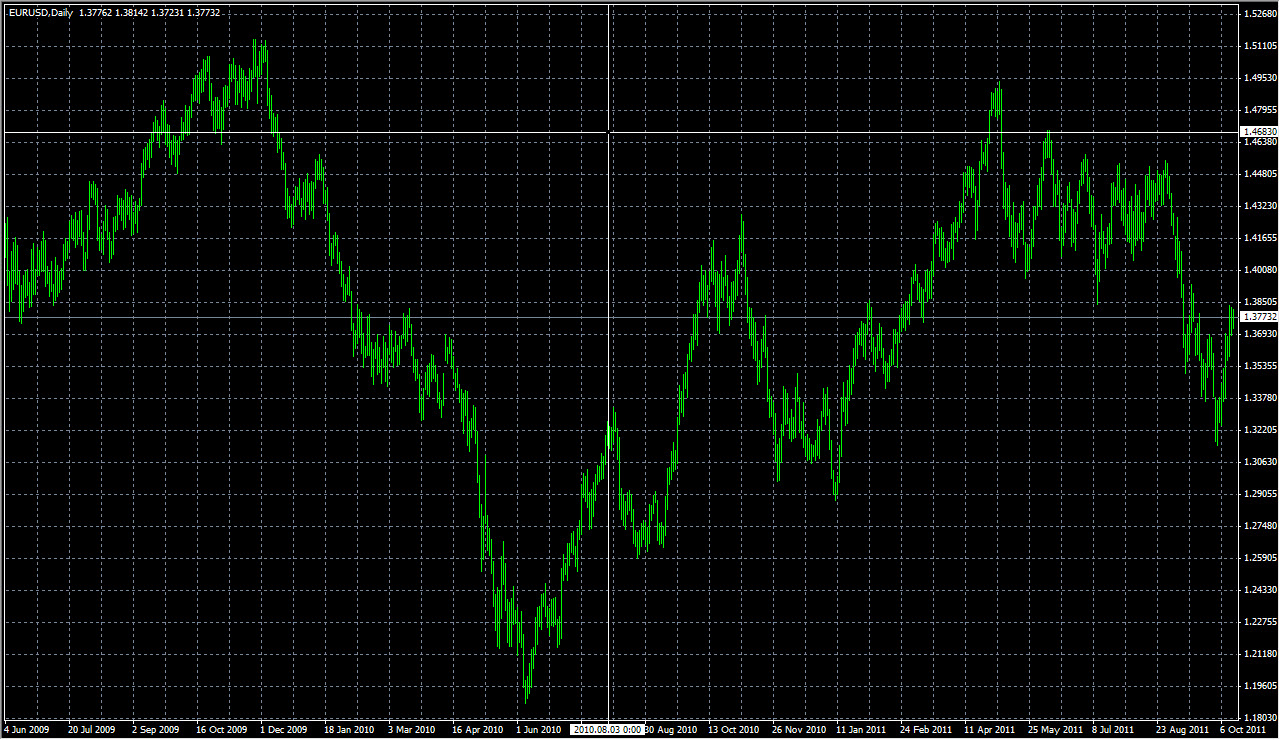1280x740 pixels.
Task: Click price axis value 1.30630
Action: tap(1260, 462)
